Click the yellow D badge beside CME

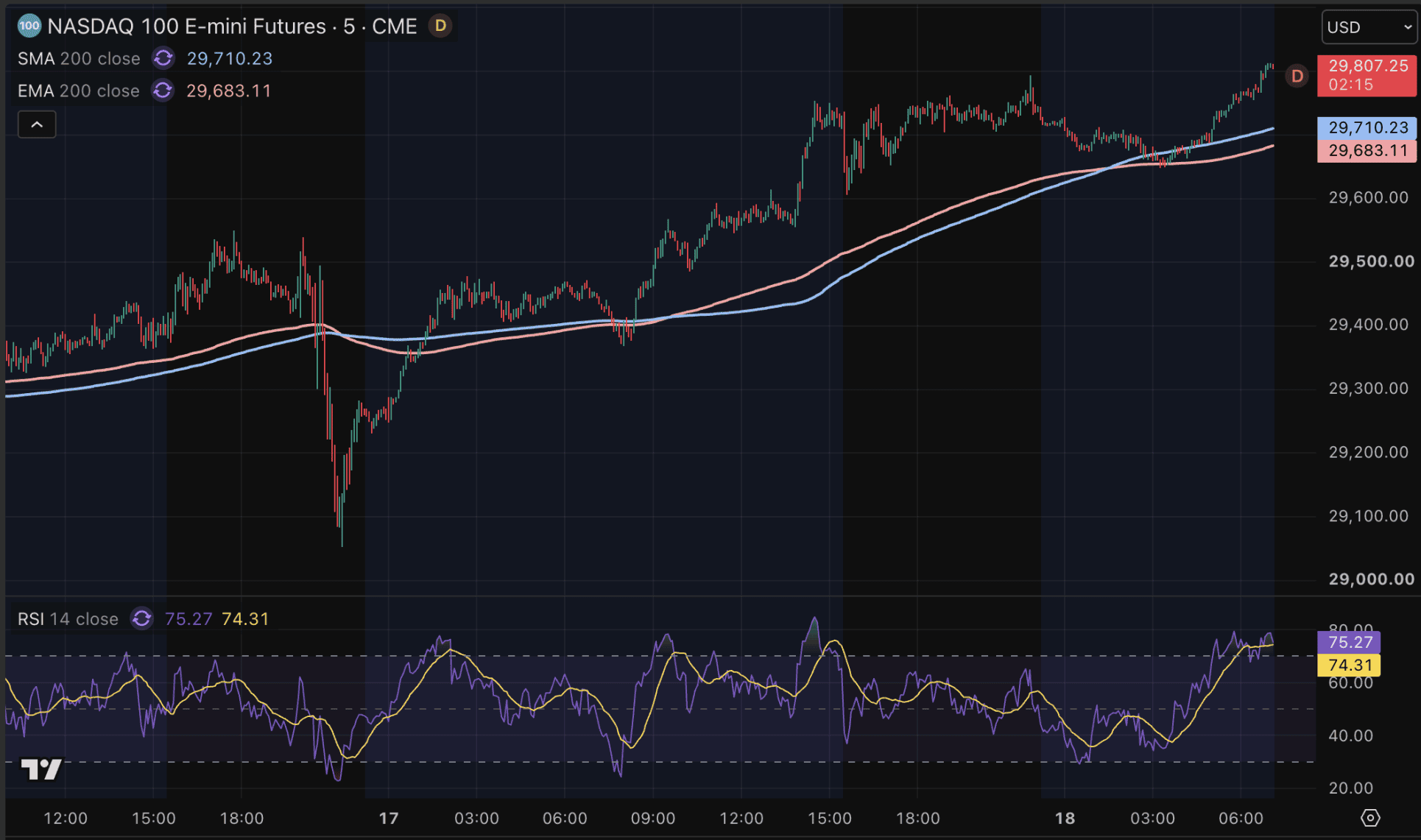440,26
